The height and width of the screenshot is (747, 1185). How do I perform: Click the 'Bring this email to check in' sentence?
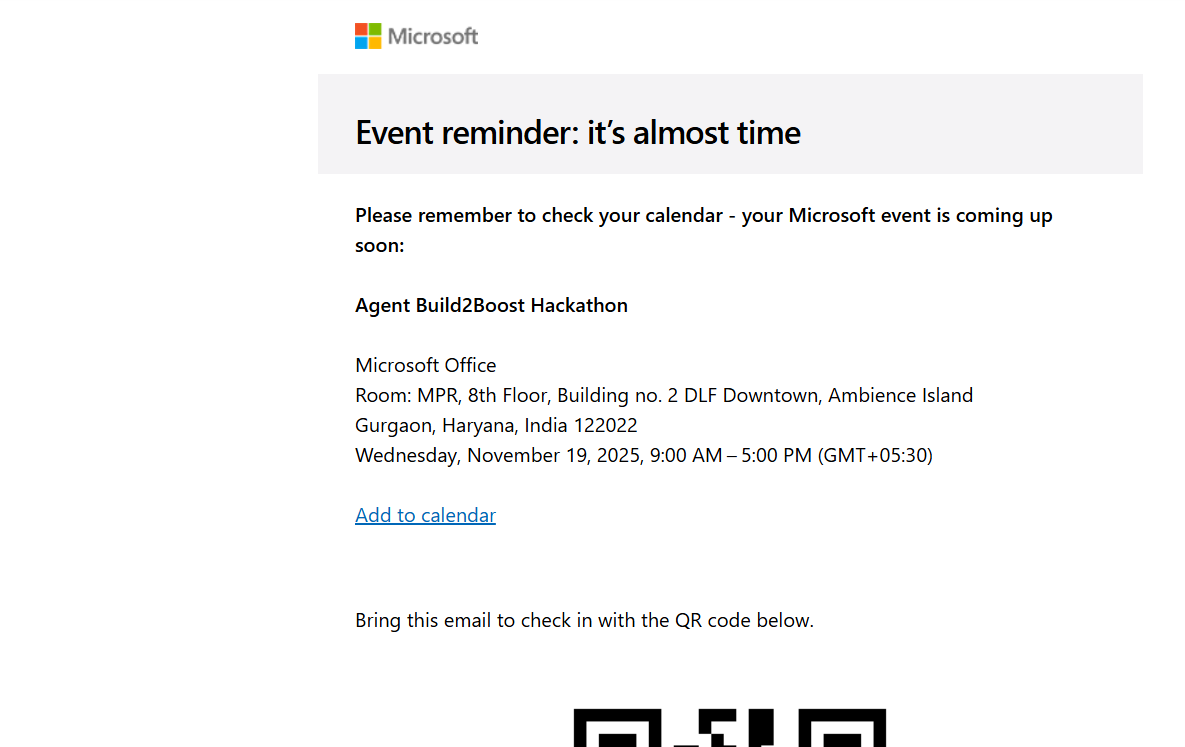coord(584,621)
